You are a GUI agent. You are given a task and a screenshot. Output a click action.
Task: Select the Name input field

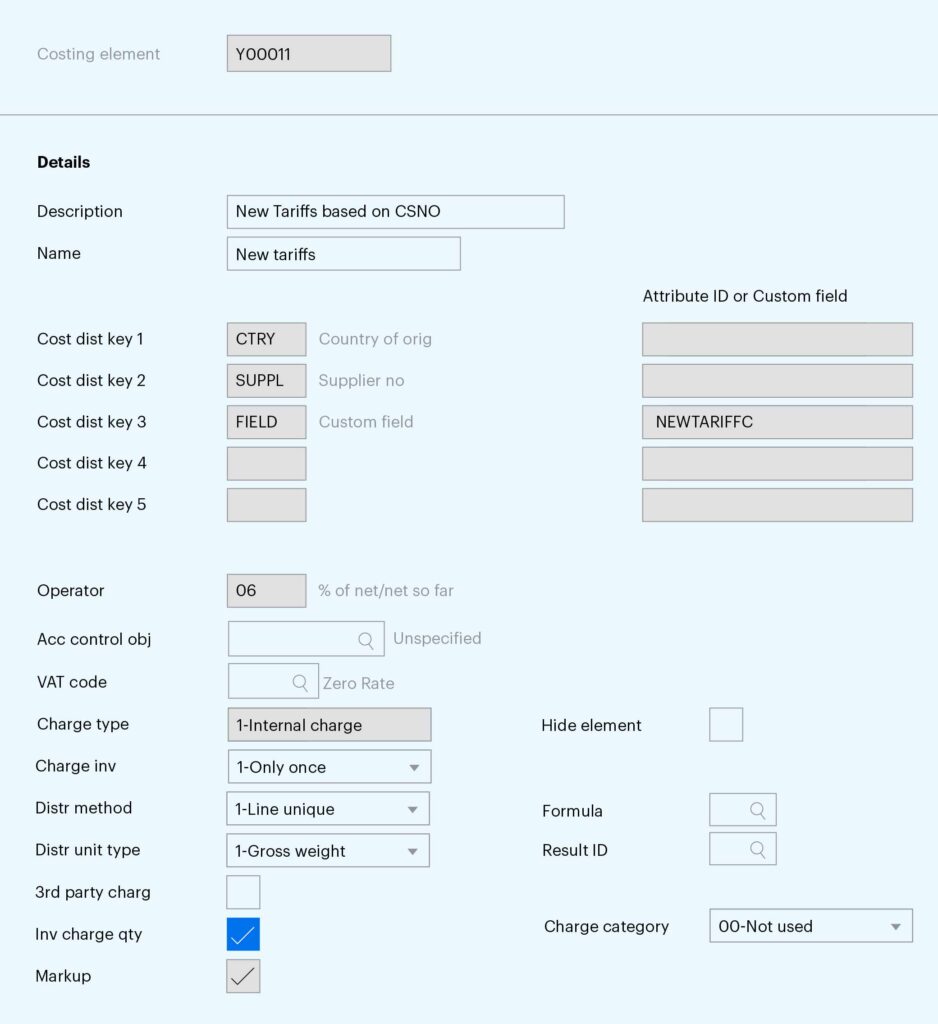[x=344, y=253]
